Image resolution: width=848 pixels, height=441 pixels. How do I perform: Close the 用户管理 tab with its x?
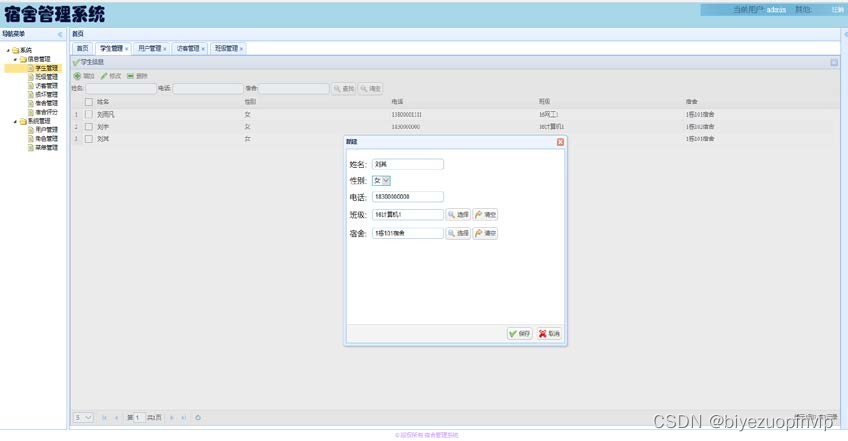pos(165,49)
